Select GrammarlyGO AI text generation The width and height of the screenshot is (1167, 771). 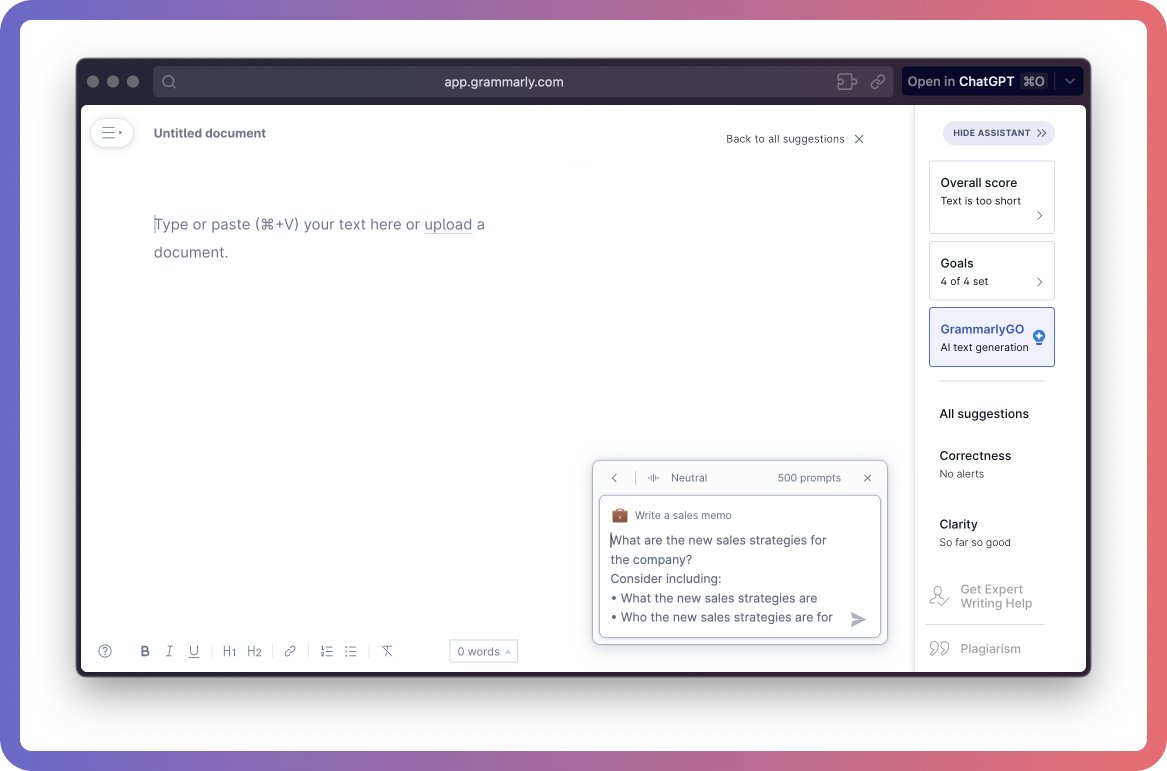tap(991, 337)
